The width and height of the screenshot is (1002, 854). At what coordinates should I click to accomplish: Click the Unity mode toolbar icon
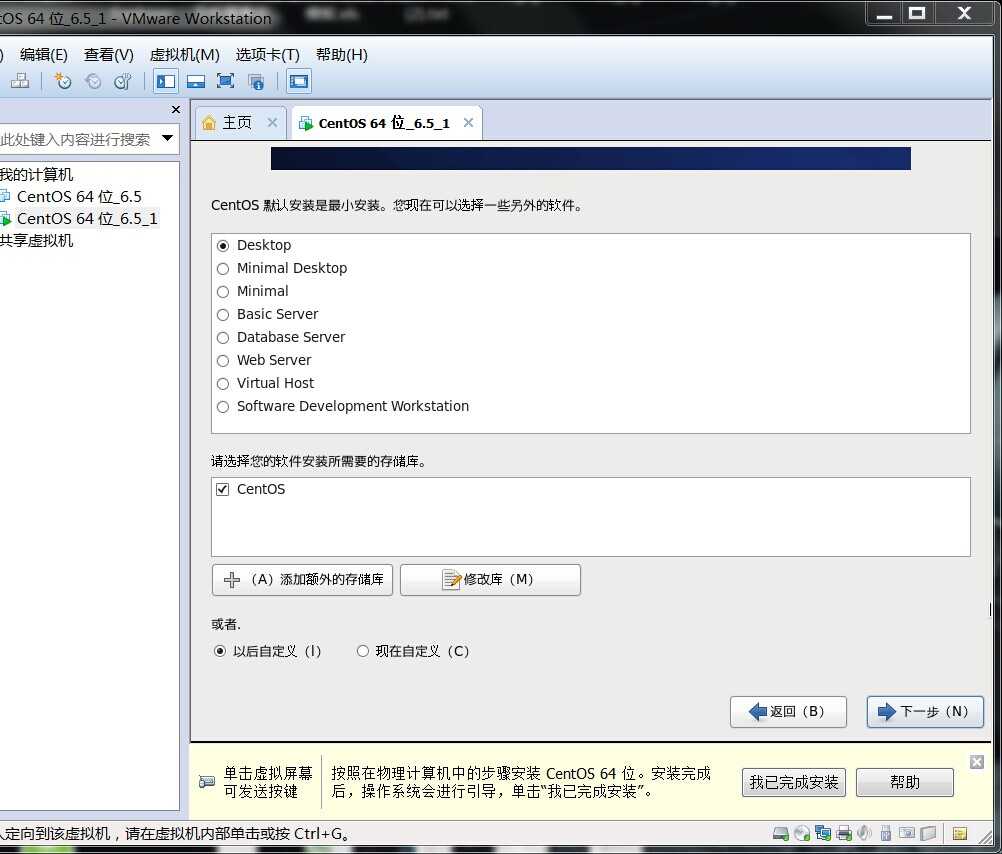pyautogui.click(x=256, y=81)
